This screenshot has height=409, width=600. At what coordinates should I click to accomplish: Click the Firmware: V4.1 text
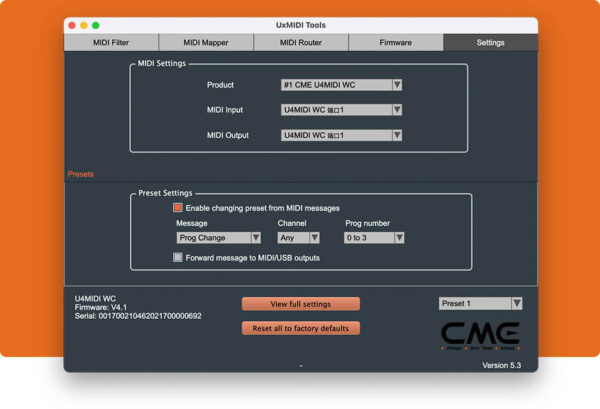pyautogui.click(x=101, y=307)
